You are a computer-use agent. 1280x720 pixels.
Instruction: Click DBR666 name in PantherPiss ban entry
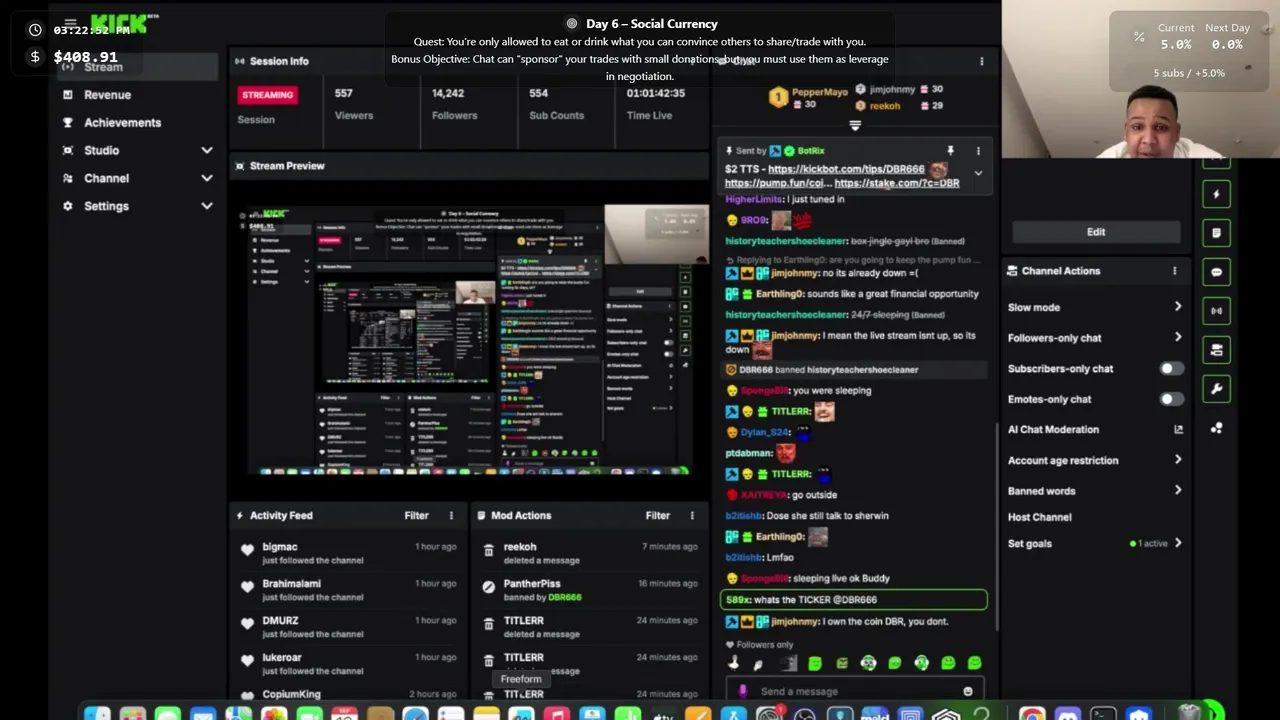564,598
